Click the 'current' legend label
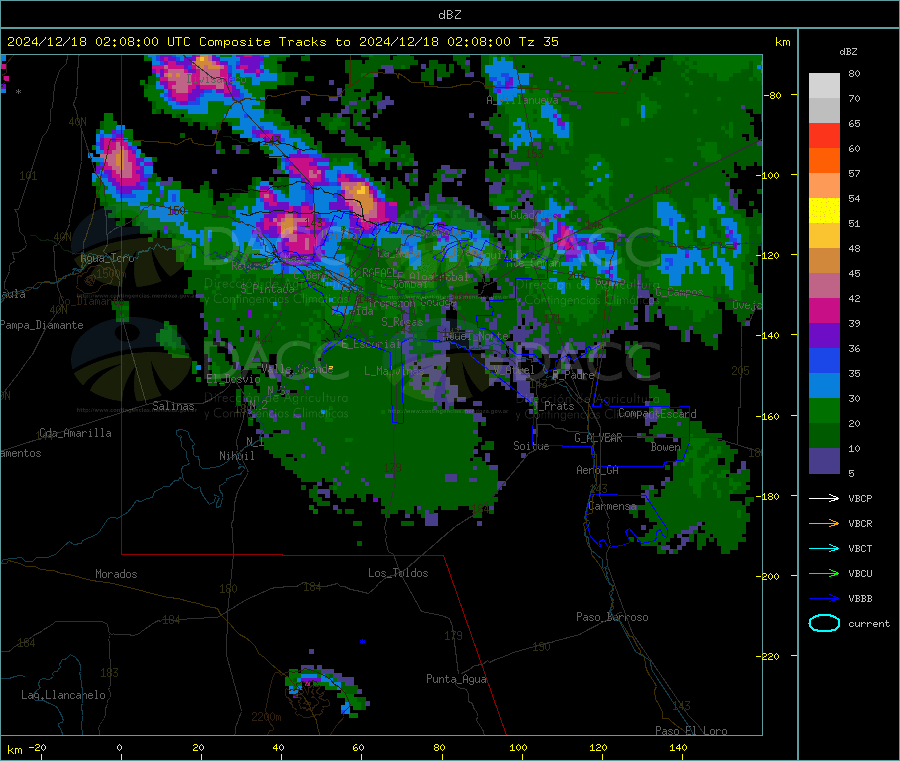This screenshot has width=900, height=761. click(869, 623)
